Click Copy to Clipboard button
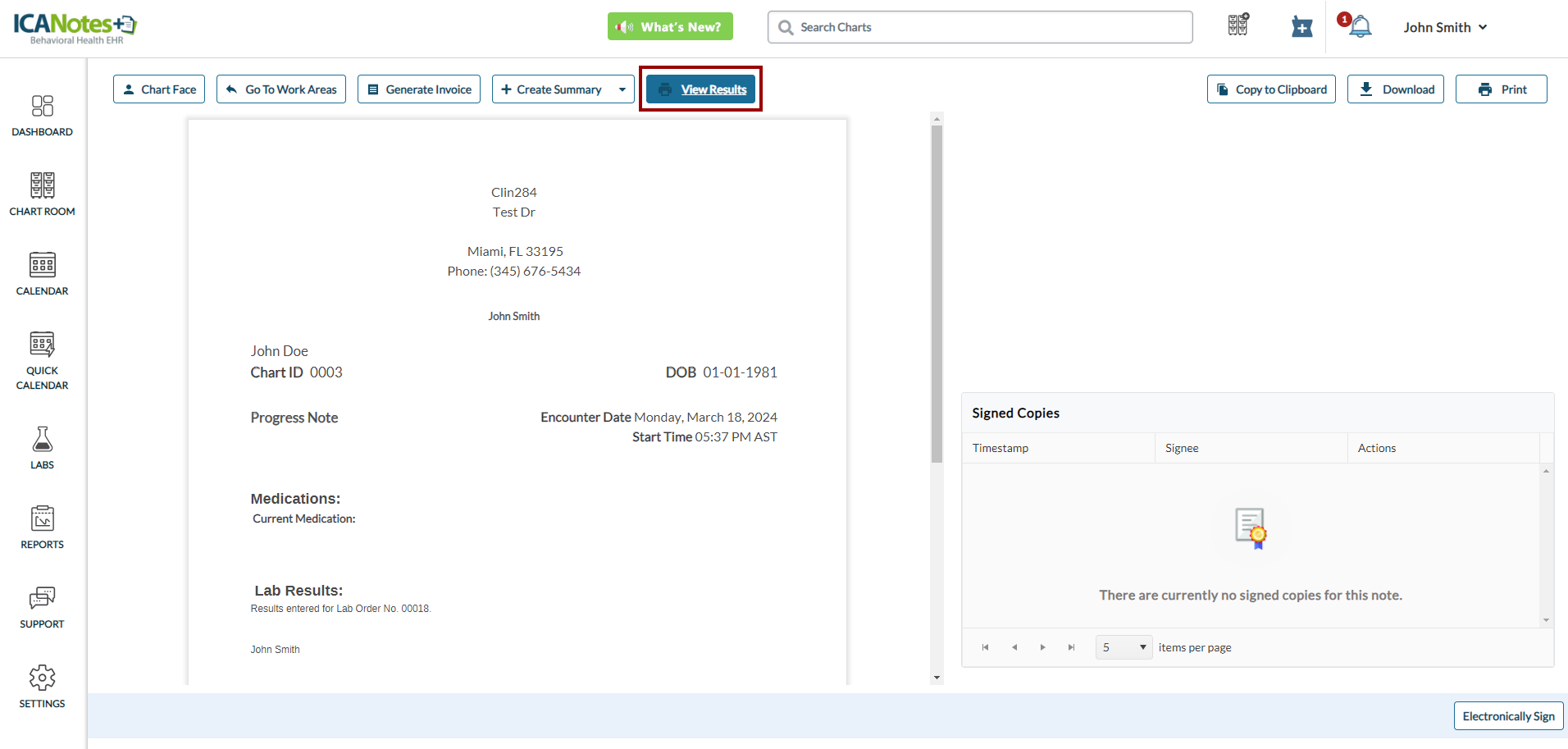The height and width of the screenshot is (749, 1568). (x=1271, y=89)
